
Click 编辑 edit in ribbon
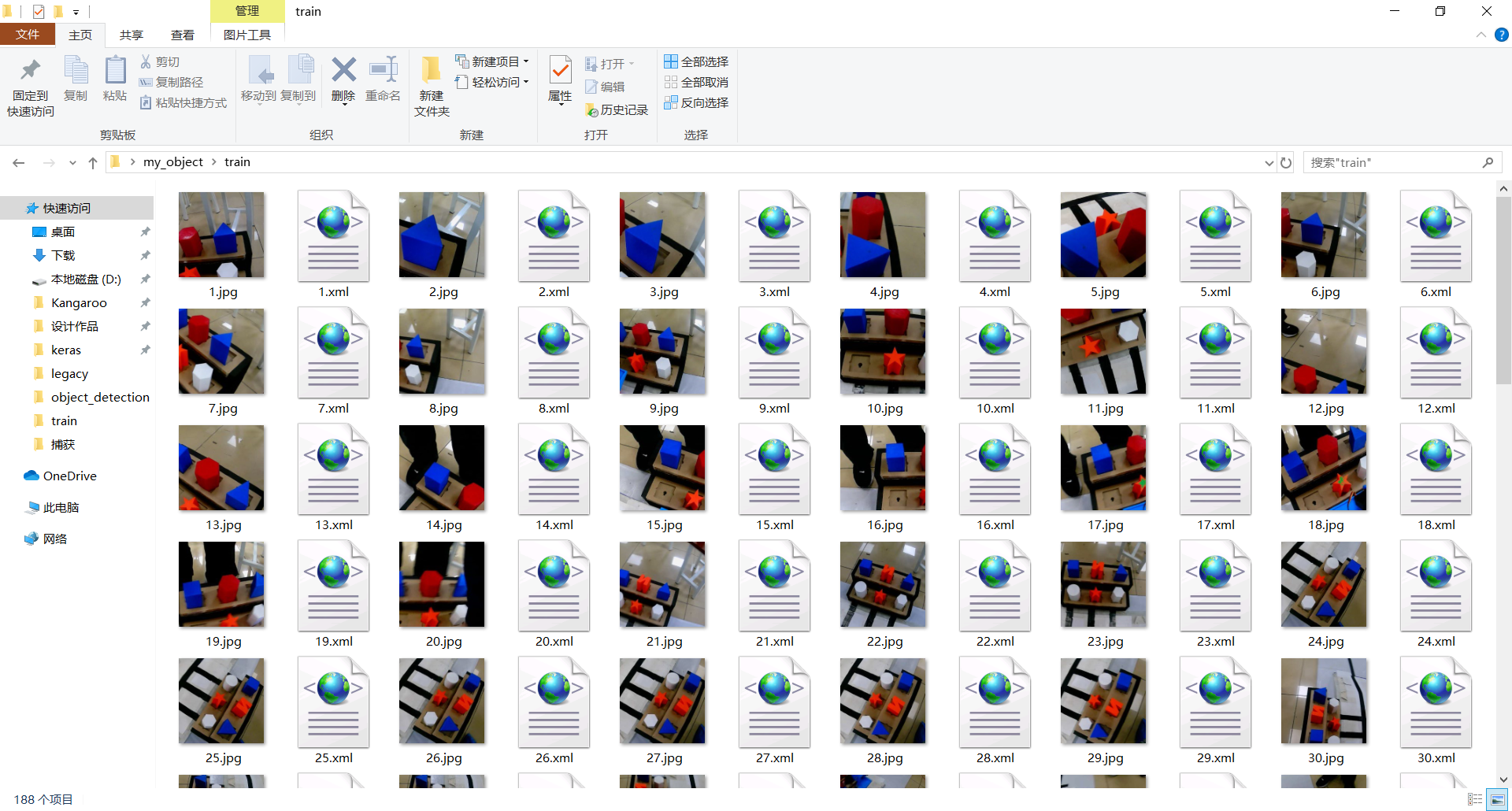pos(605,87)
